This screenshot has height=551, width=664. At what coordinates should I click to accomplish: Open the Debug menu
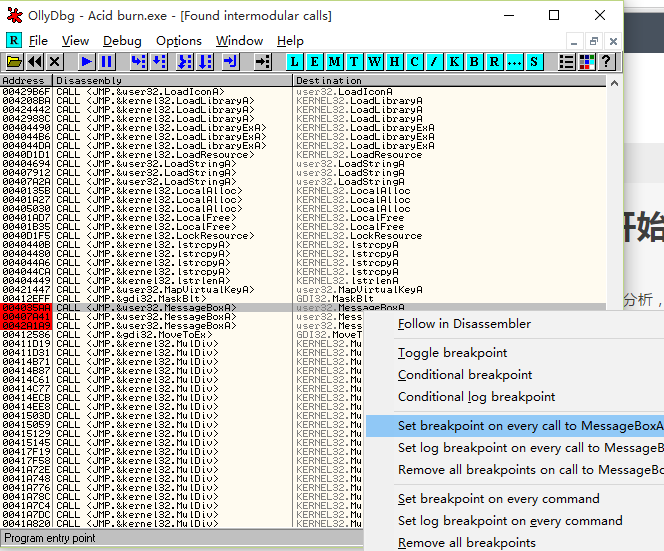pos(122,41)
